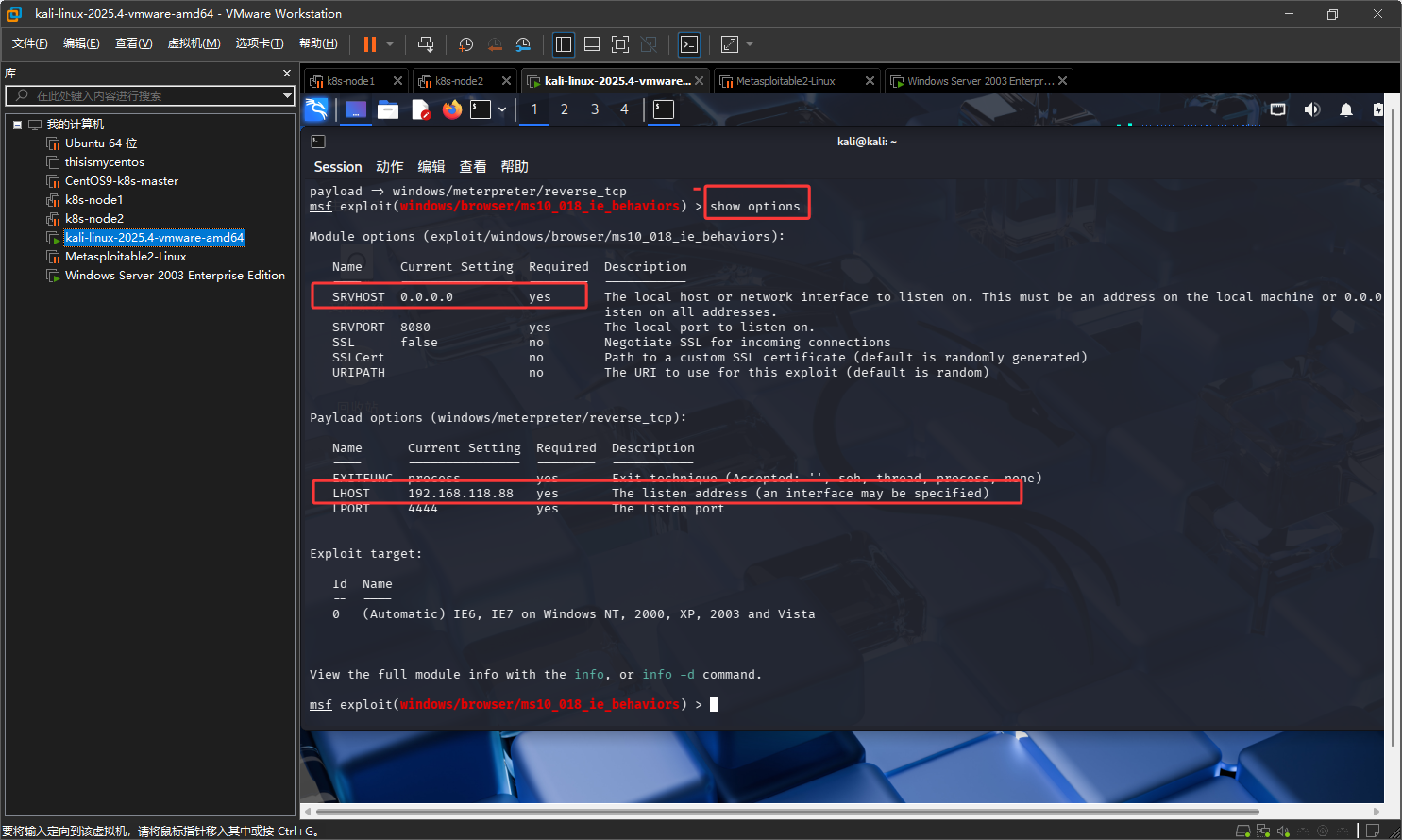The image size is (1402, 840).
Task: Click the hard disk status icon
Action: (1243, 832)
